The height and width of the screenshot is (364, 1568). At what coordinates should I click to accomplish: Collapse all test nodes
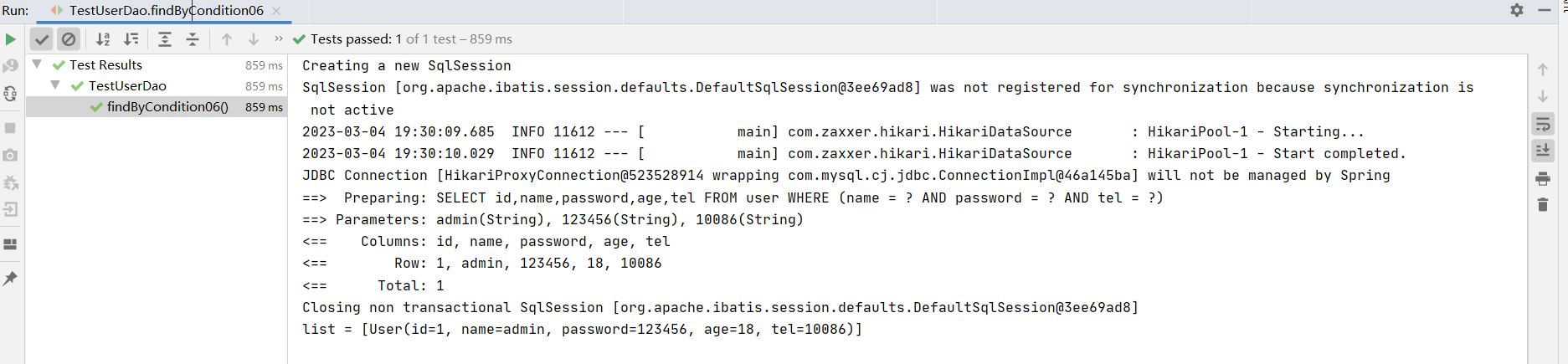click(x=193, y=39)
